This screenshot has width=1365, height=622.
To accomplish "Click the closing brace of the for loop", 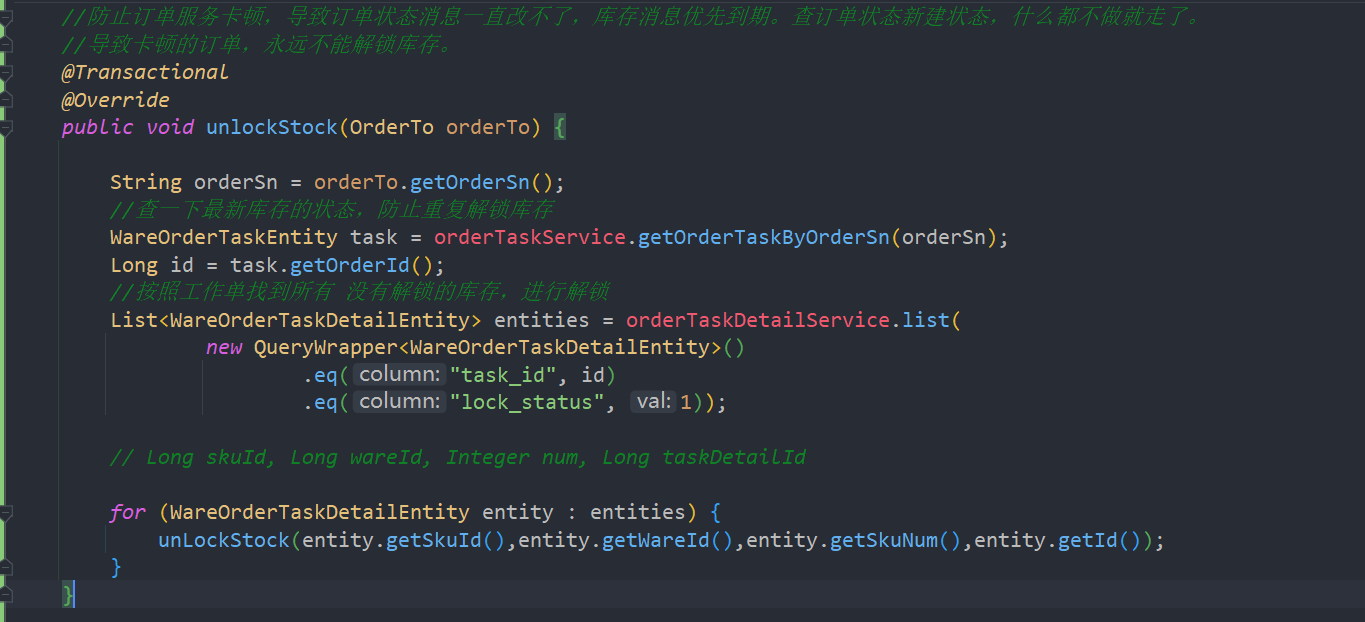I will 116,567.
